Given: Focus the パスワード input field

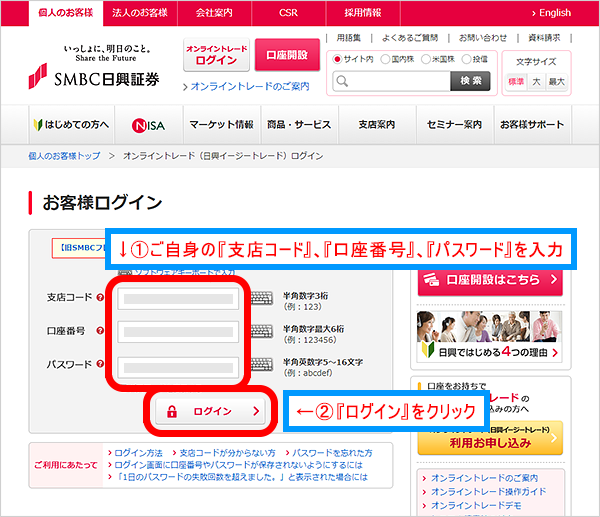Looking at the screenshot, I should click(178, 368).
